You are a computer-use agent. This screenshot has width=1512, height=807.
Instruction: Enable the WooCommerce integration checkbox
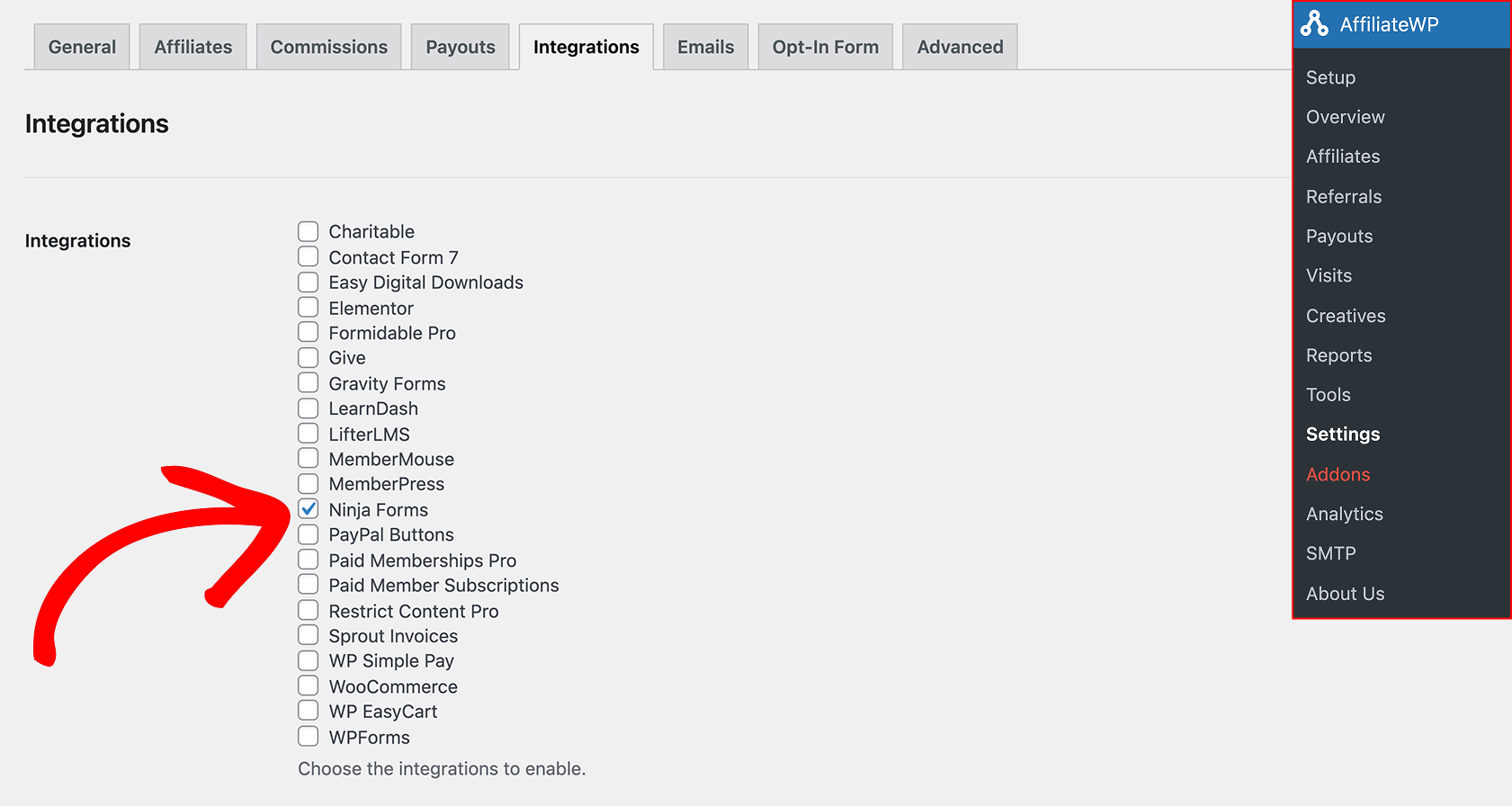(309, 686)
